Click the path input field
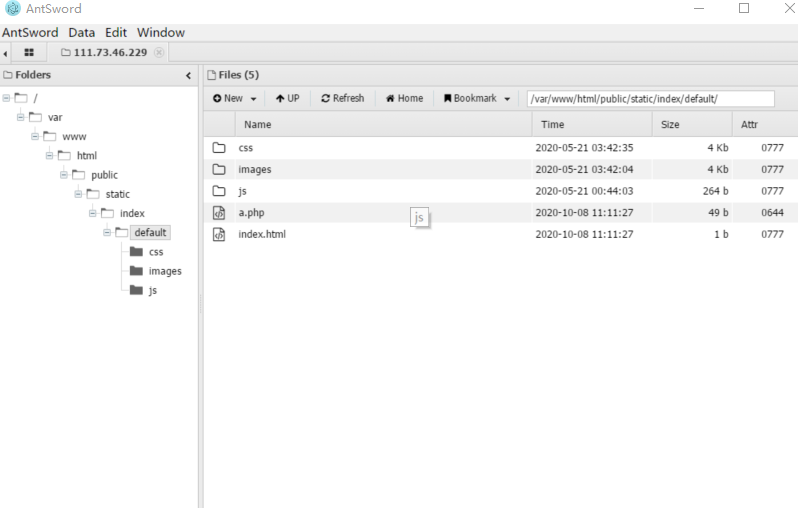Image resolution: width=798 pixels, height=508 pixels. click(x=650, y=99)
